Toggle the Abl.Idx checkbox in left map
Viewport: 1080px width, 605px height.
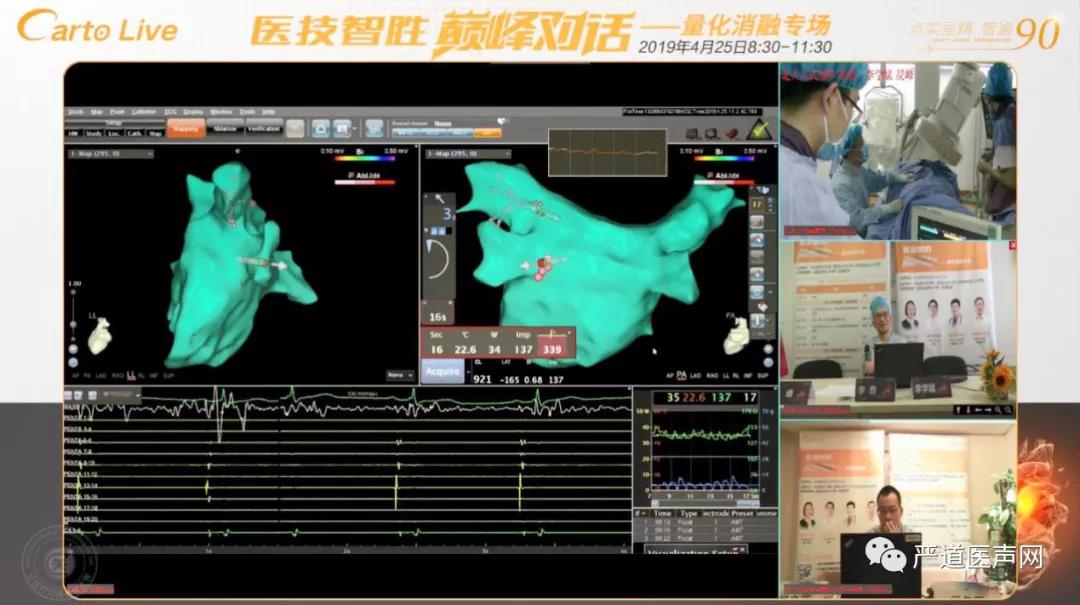(349, 176)
